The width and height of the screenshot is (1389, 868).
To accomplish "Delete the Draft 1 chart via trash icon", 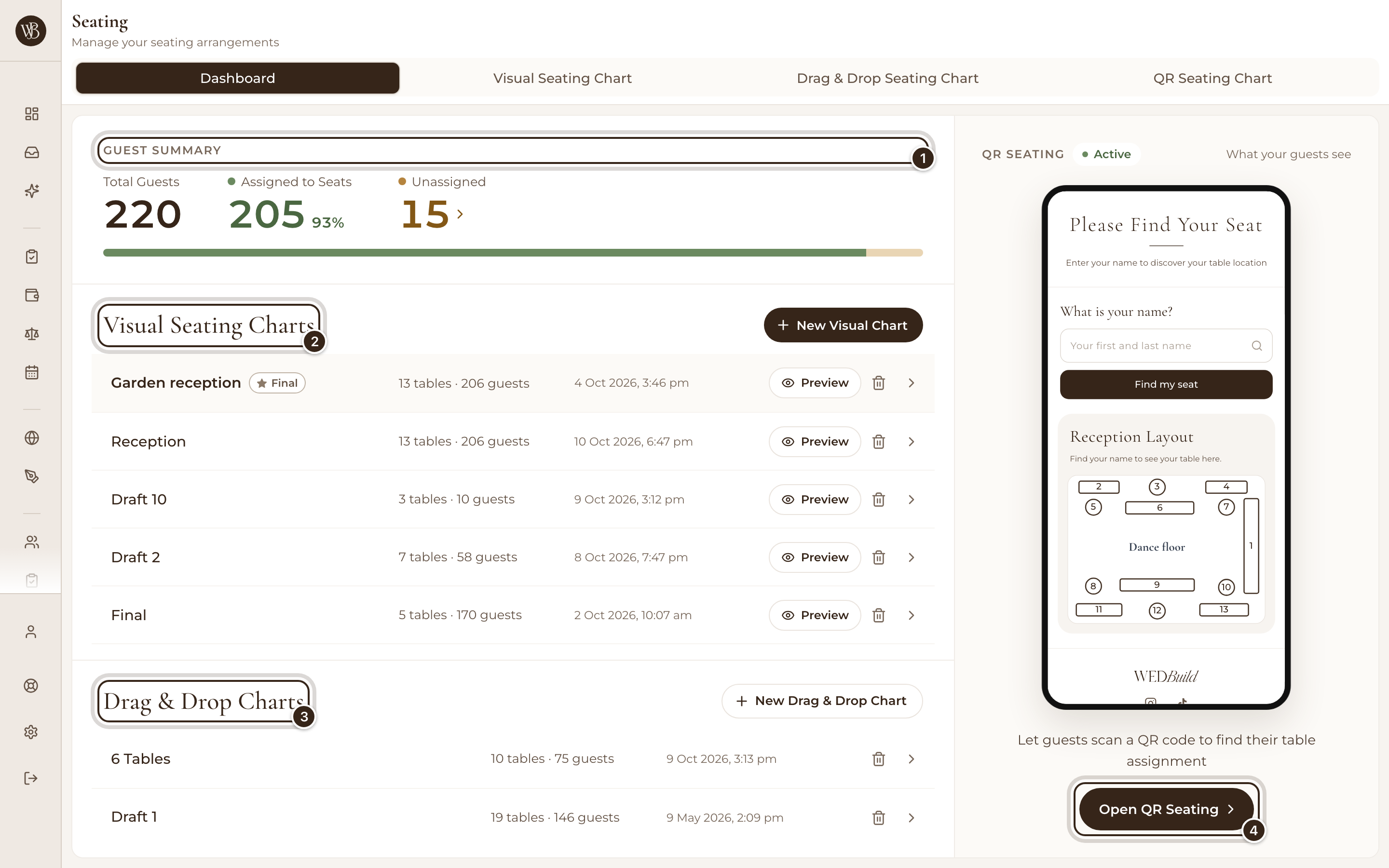I will (878, 817).
